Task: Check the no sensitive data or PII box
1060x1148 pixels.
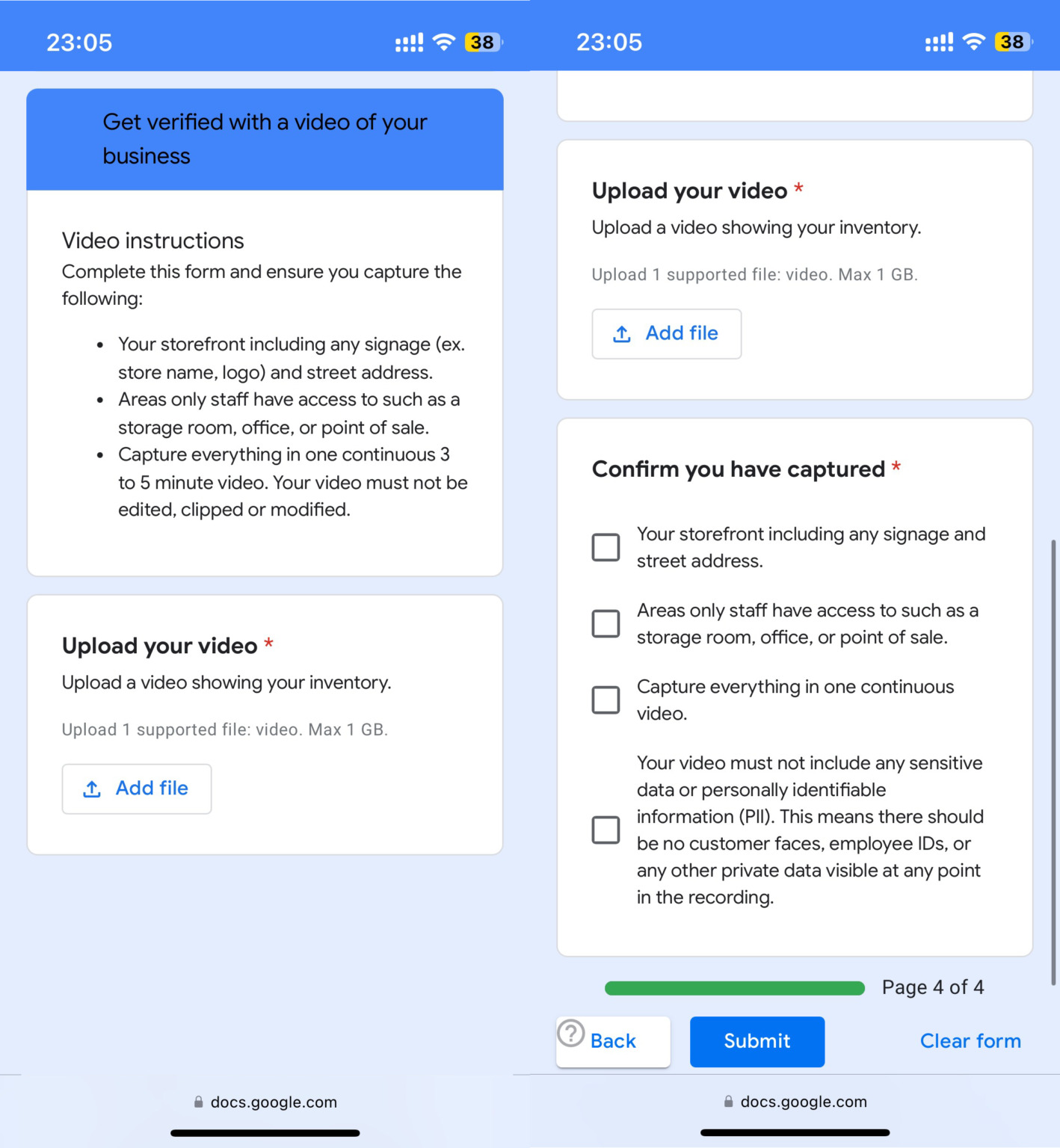Action: tap(606, 830)
